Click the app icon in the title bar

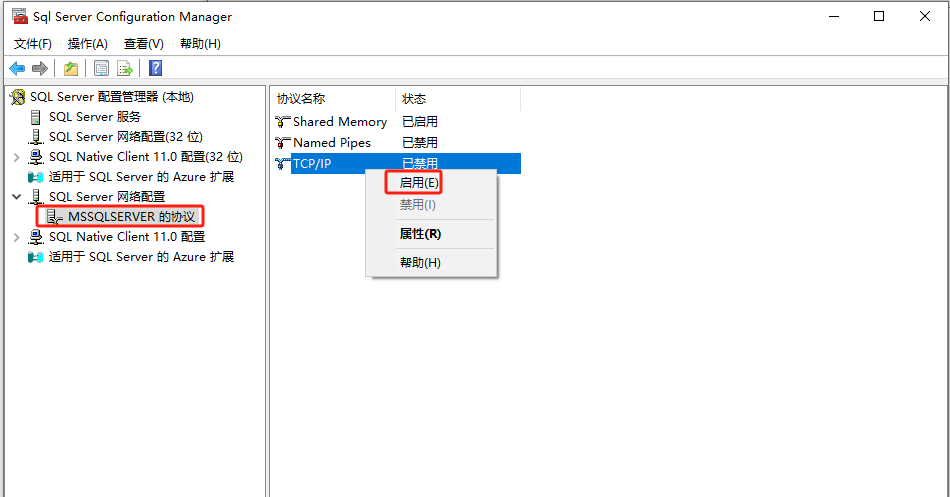pyautogui.click(x=20, y=16)
